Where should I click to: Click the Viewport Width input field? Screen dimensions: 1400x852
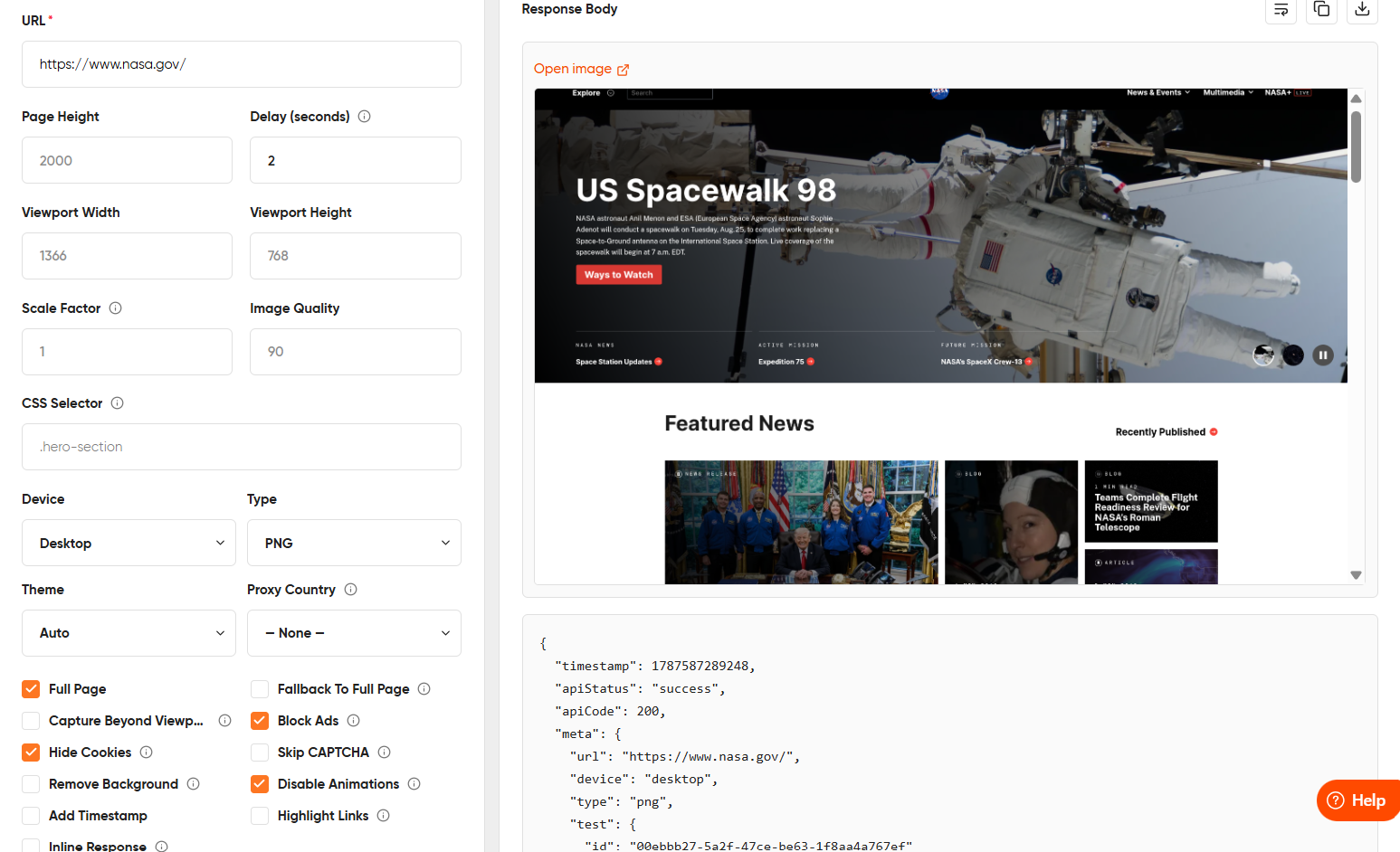(x=127, y=256)
